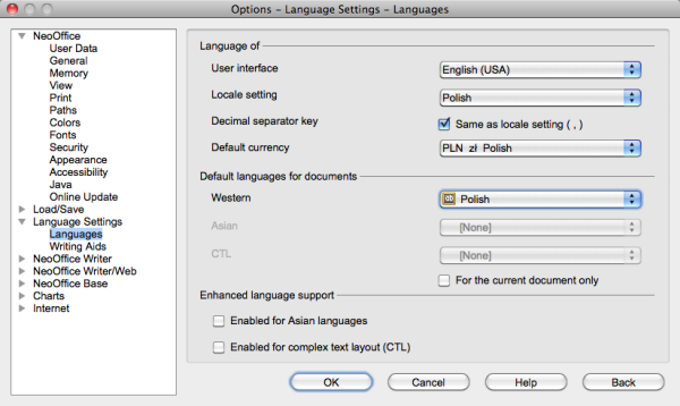Open the Writing Aids page
The width and height of the screenshot is (680, 406).
[78, 246]
